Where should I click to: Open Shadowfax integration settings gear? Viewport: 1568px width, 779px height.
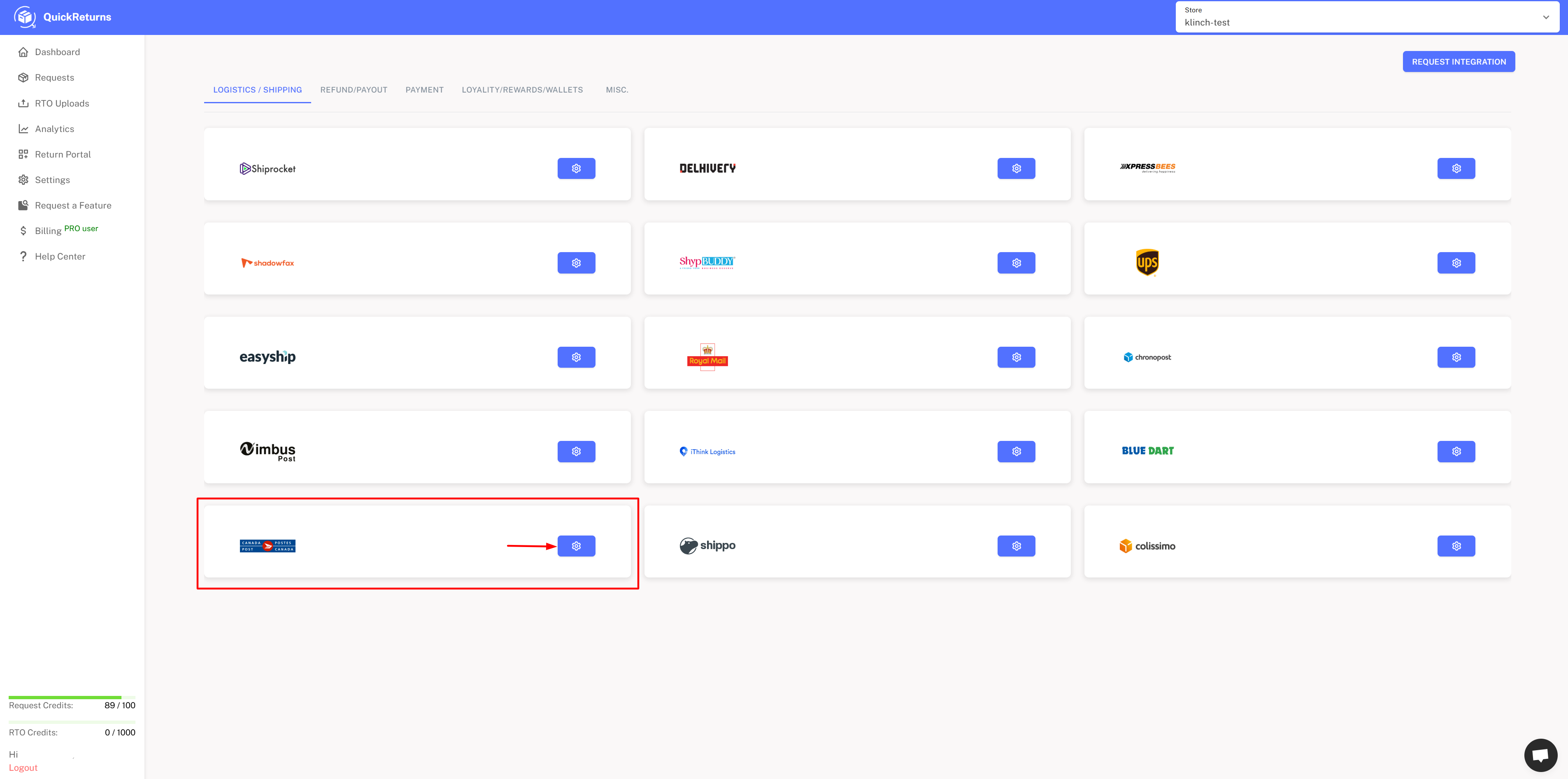[x=576, y=263]
